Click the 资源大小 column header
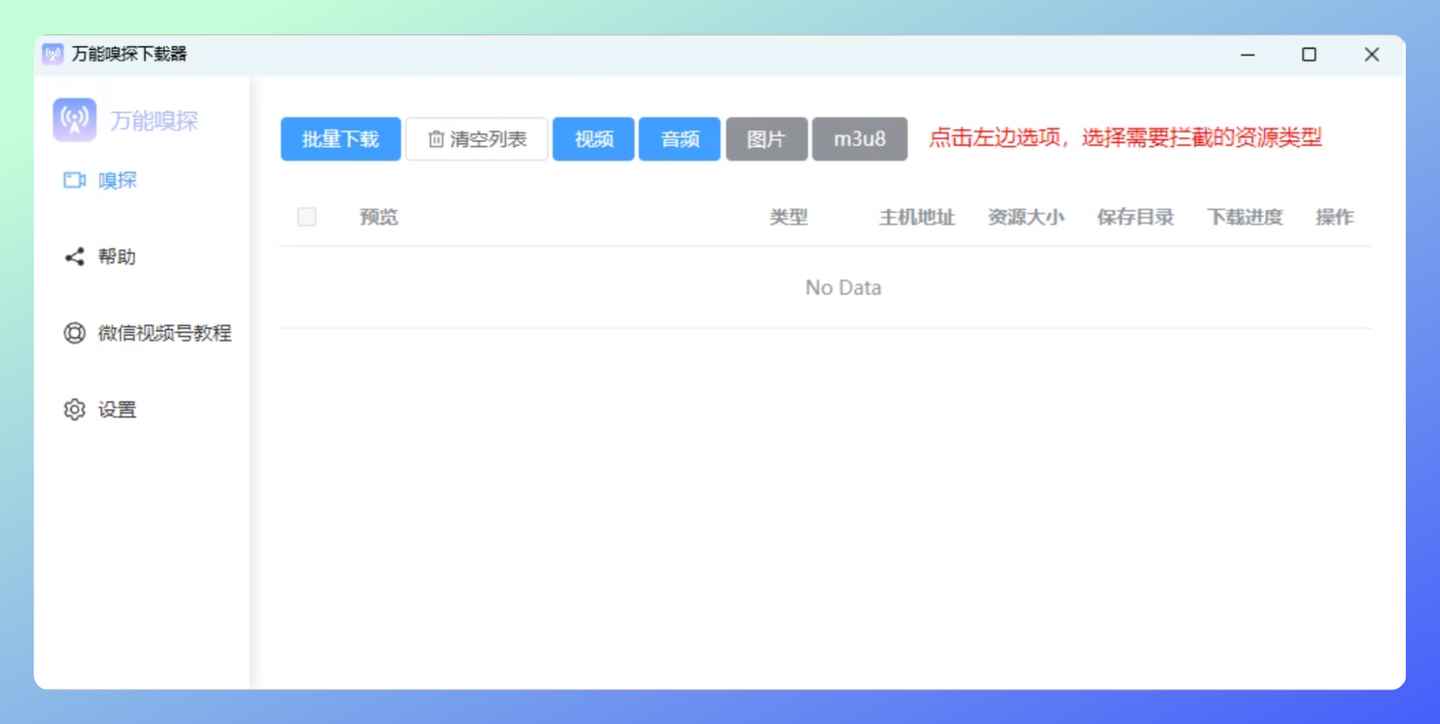1440x724 pixels. [1025, 217]
